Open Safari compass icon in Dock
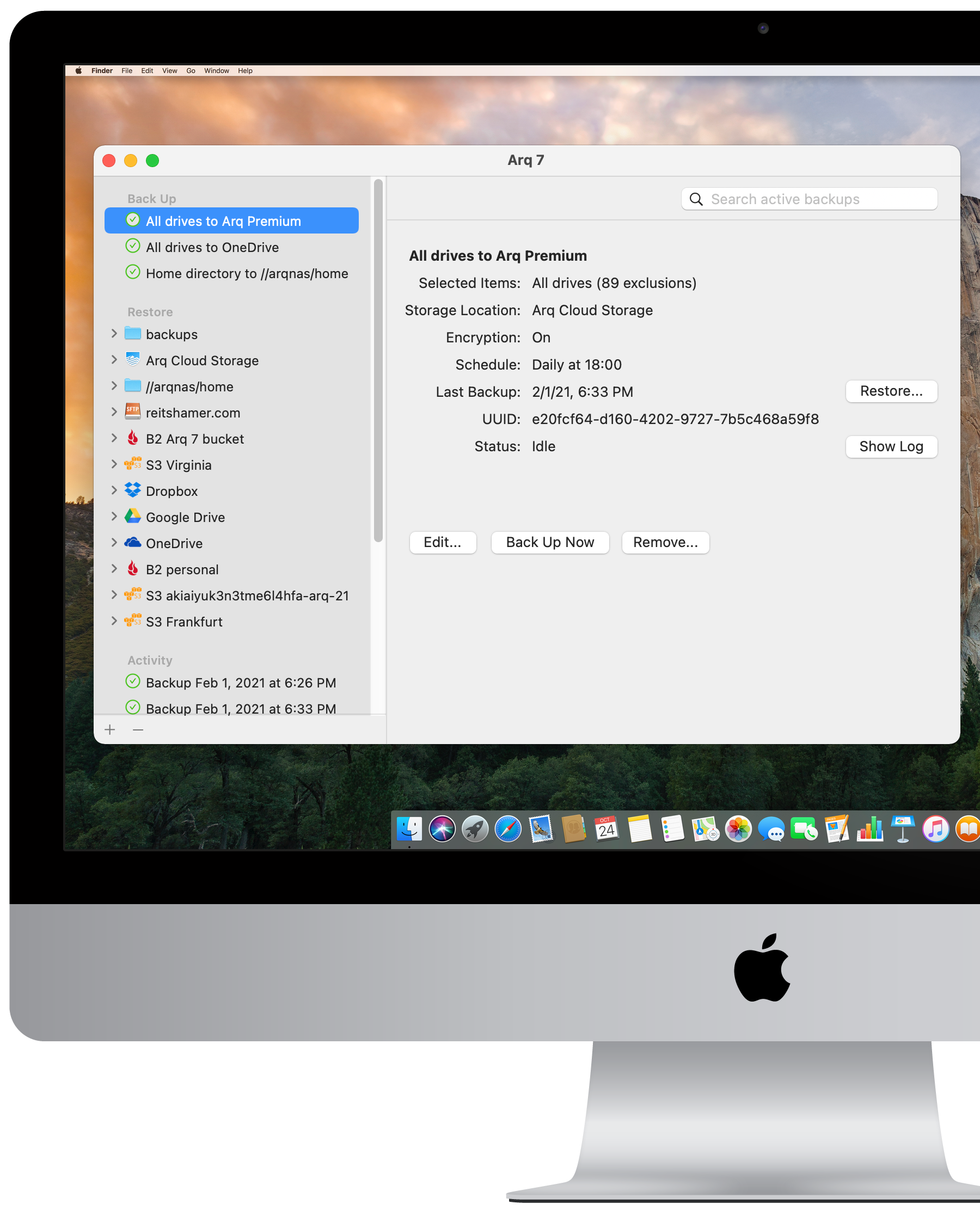 (508, 829)
